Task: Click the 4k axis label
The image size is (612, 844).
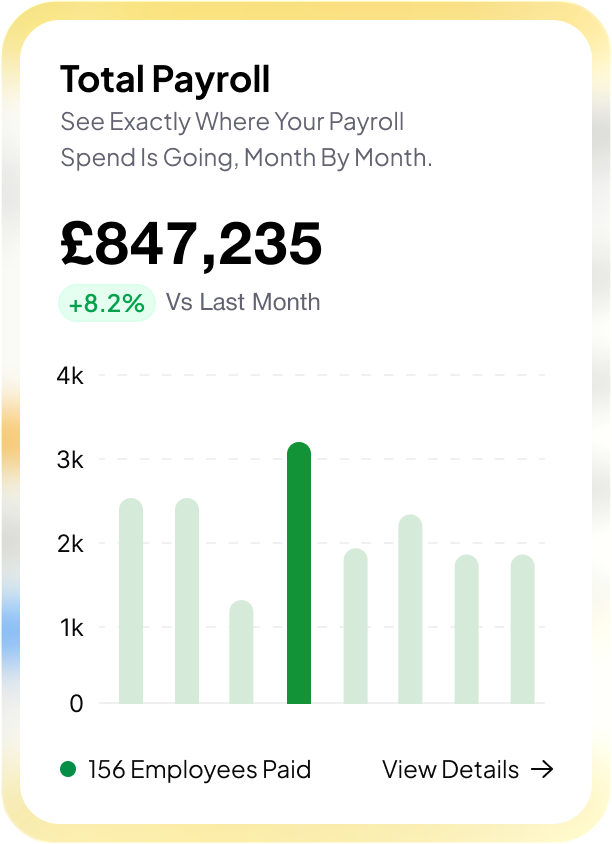Action: point(70,376)
